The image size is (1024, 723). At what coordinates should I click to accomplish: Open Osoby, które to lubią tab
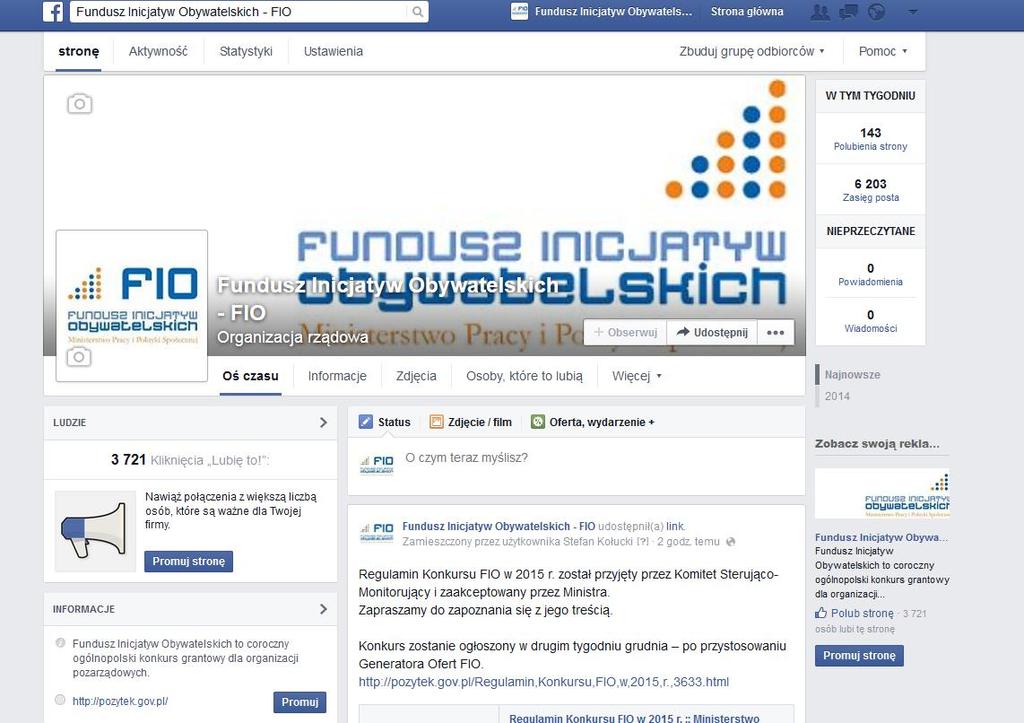pyautogui.click(x=524, y=376)
